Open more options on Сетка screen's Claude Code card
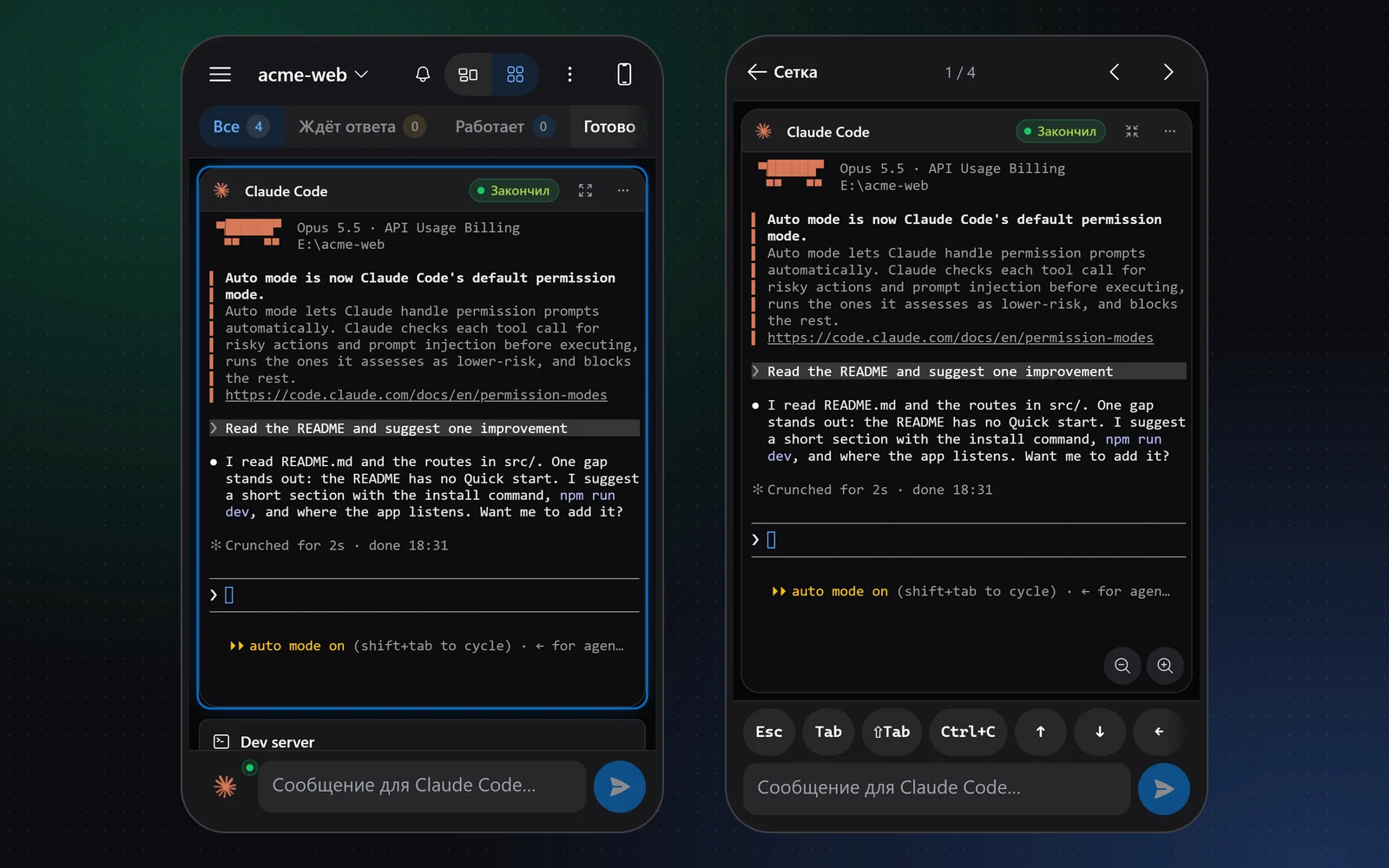 [x=1170, y=131]
